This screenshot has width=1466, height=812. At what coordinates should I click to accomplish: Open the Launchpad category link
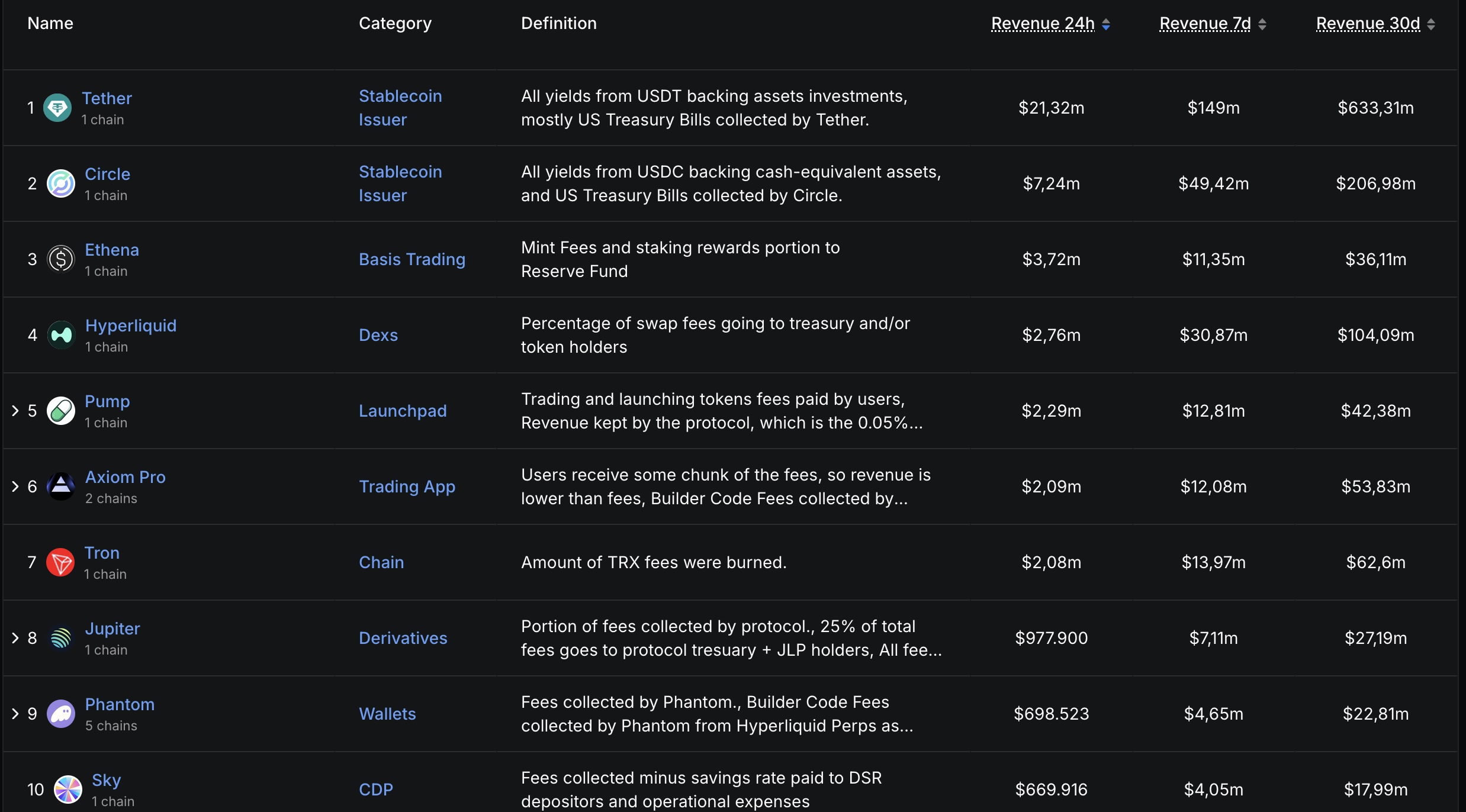click(x=403, y=411)
